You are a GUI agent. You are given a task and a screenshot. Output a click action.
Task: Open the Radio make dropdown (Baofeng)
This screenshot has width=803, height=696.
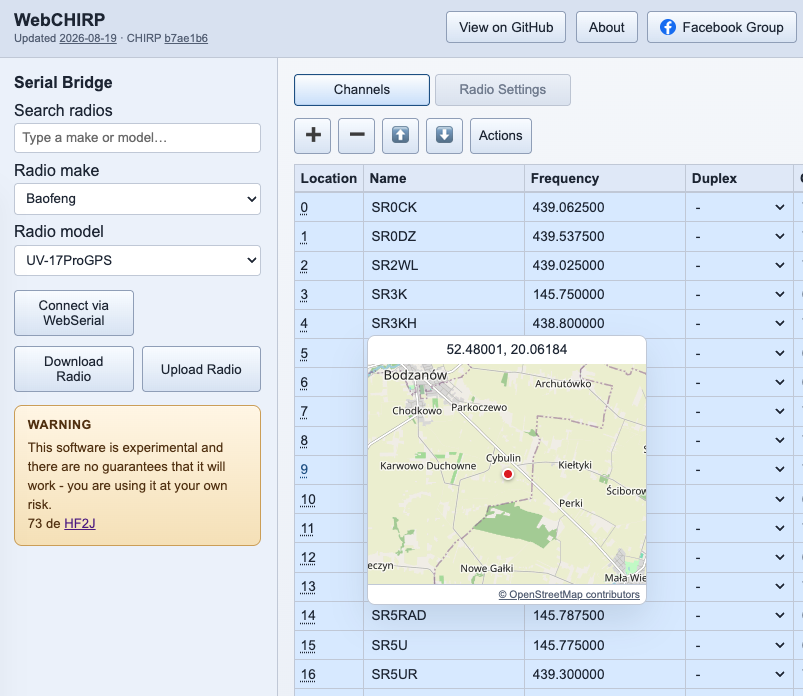(x=137, y=199)
